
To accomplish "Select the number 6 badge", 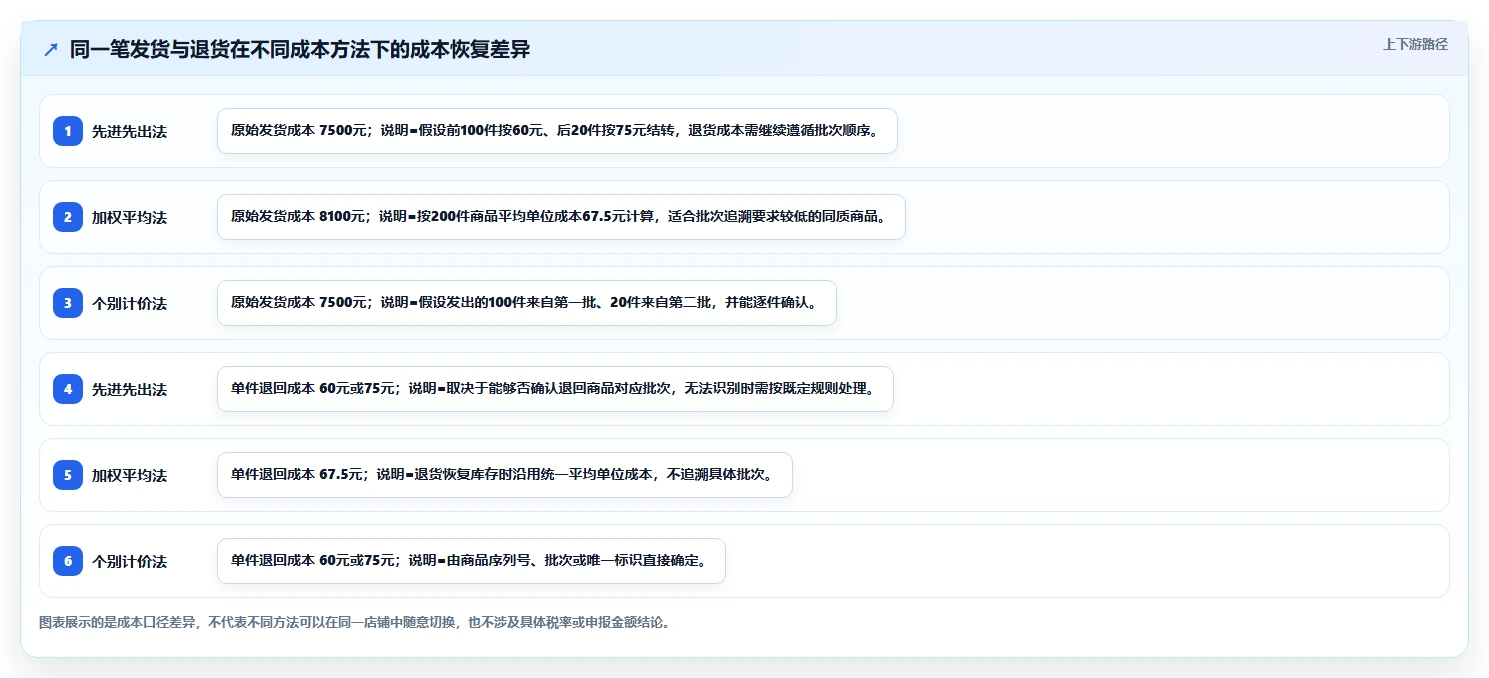I will coord(68,561).
